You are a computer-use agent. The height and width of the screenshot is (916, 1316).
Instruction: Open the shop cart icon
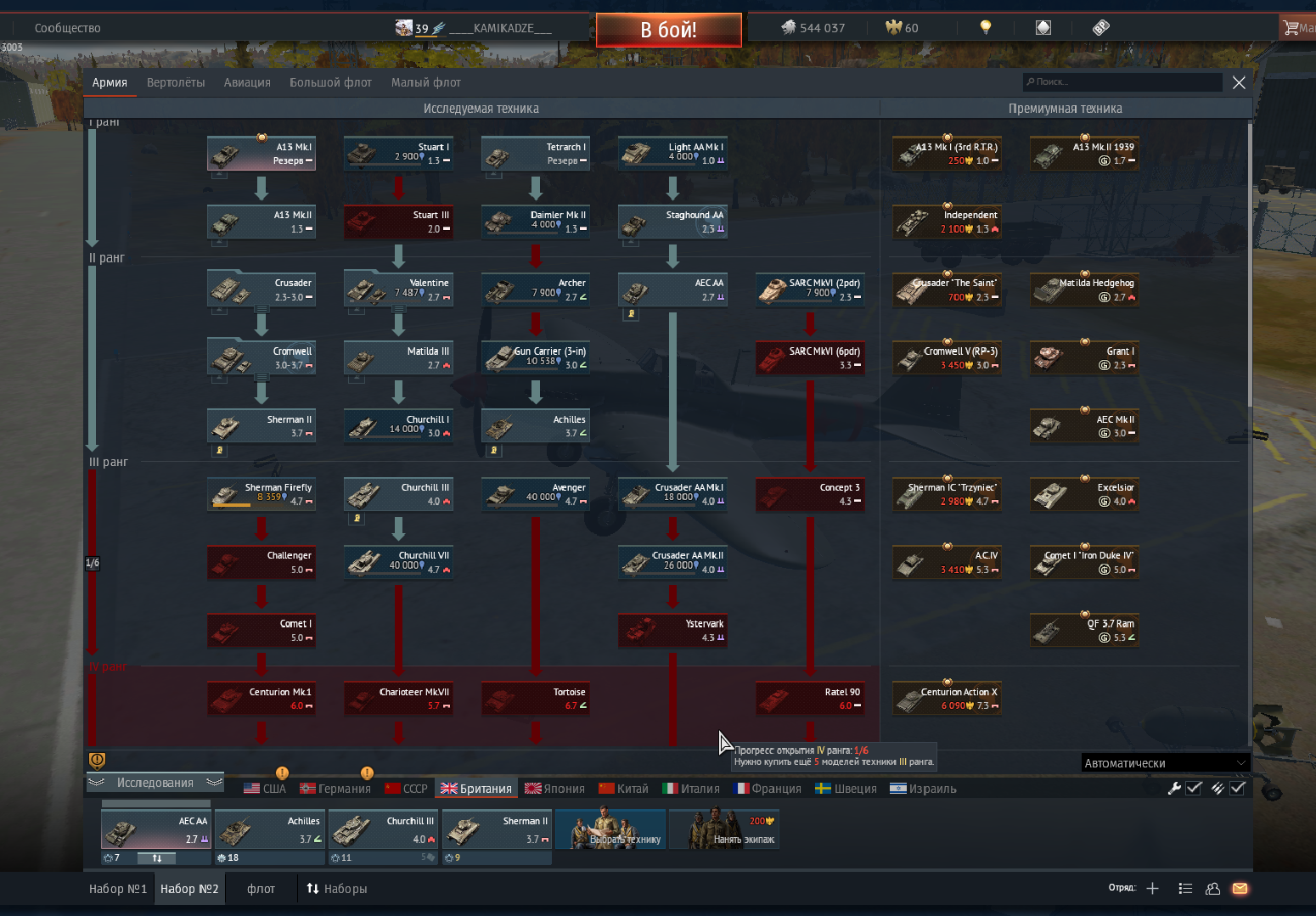(x=1291, y=27)
